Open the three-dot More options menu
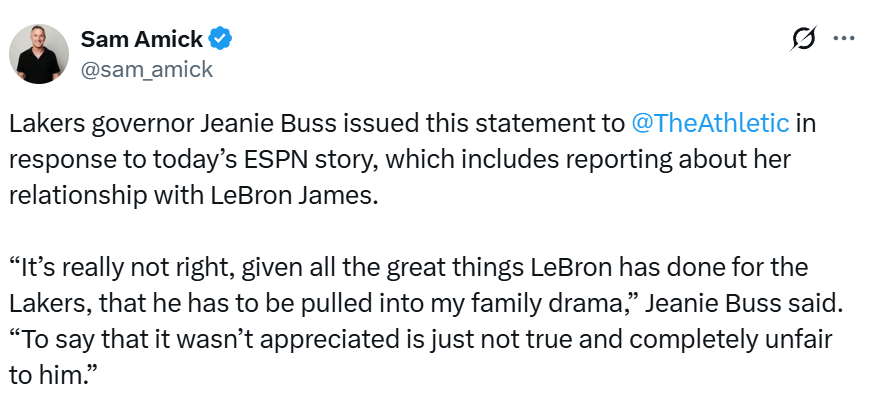 tap(843, 39)
